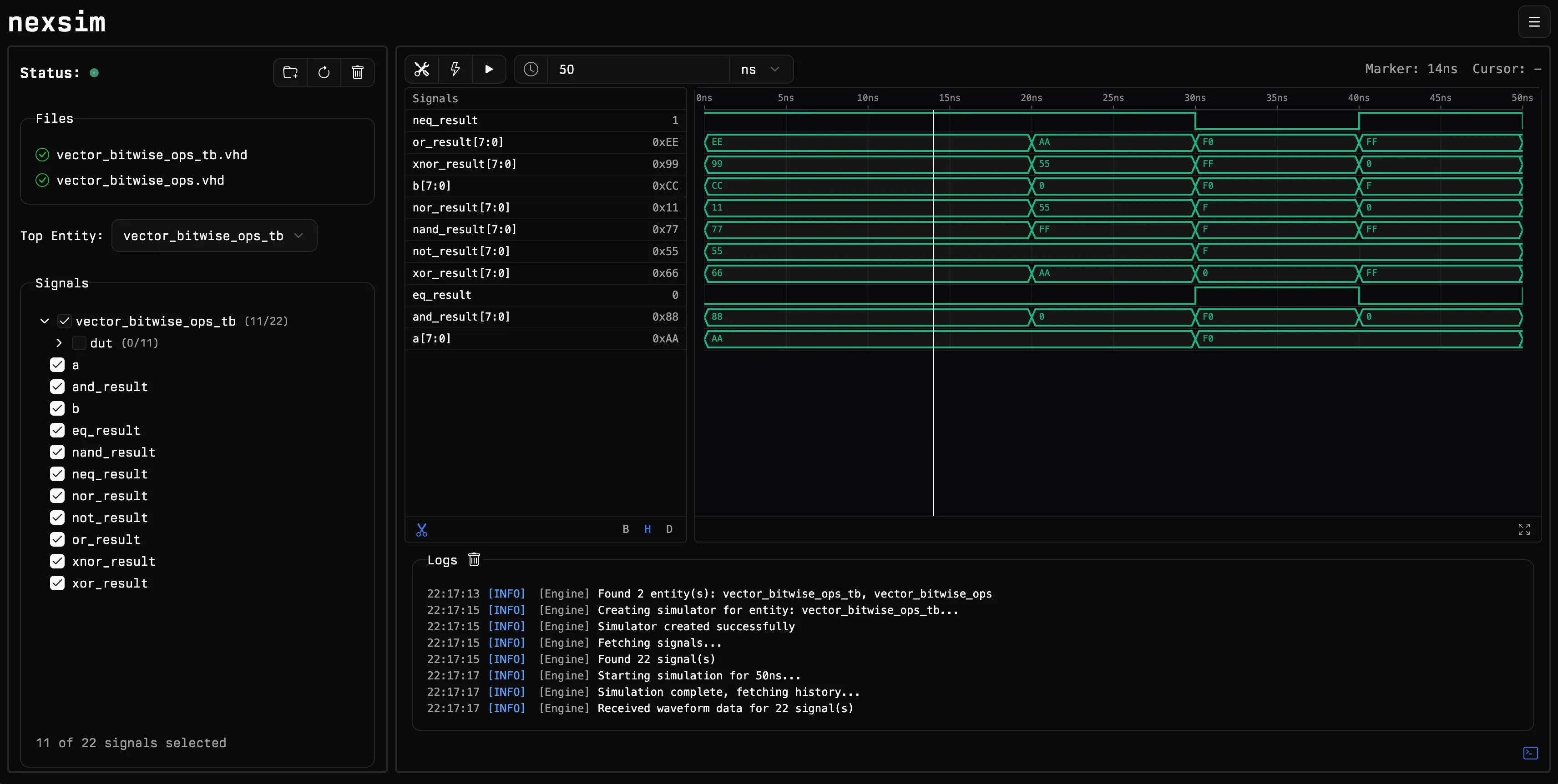Image resolution: width=1558 pixels, height=784 pixels.
Task: Uncheck the eq_result signal checkbox
Action: [57, 430]
